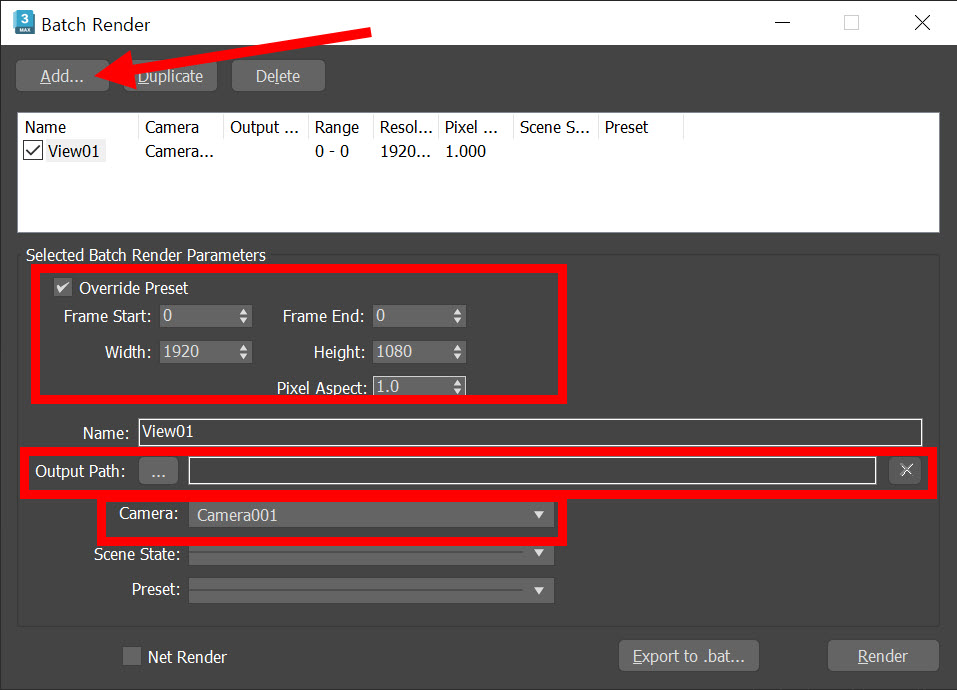Click the Frame End spinner arrows

point(458,316)
